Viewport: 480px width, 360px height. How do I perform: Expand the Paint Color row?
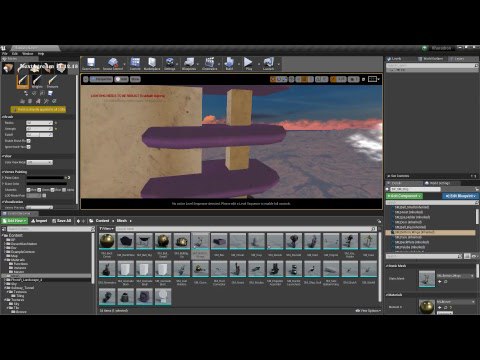pyautogui.click(x=3, y=178)
